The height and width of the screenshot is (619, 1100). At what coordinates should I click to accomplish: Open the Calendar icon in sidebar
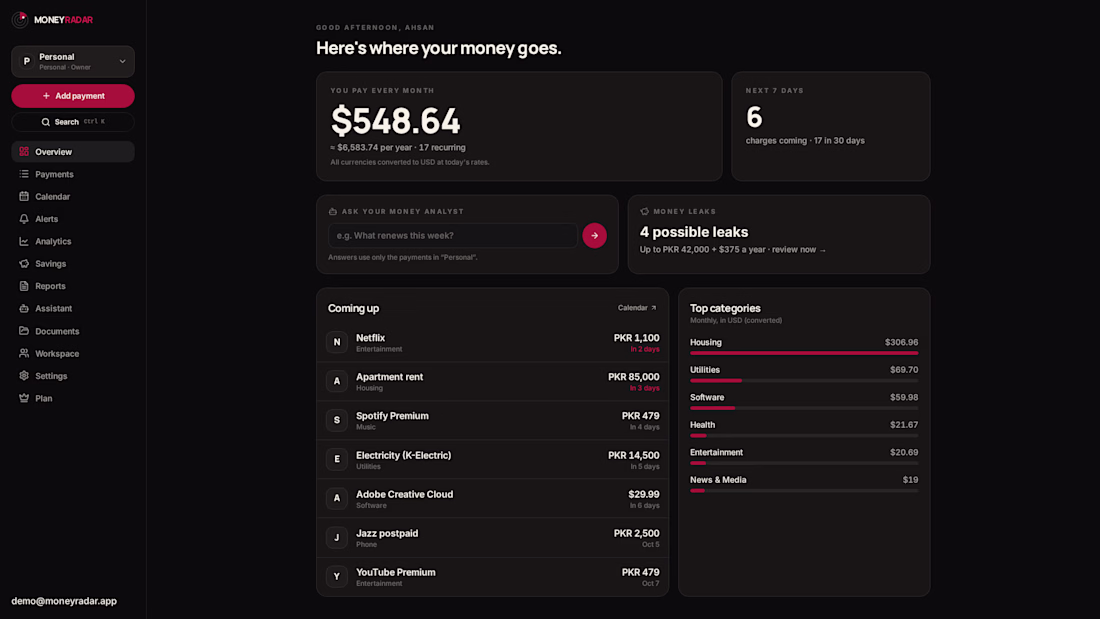24,197
